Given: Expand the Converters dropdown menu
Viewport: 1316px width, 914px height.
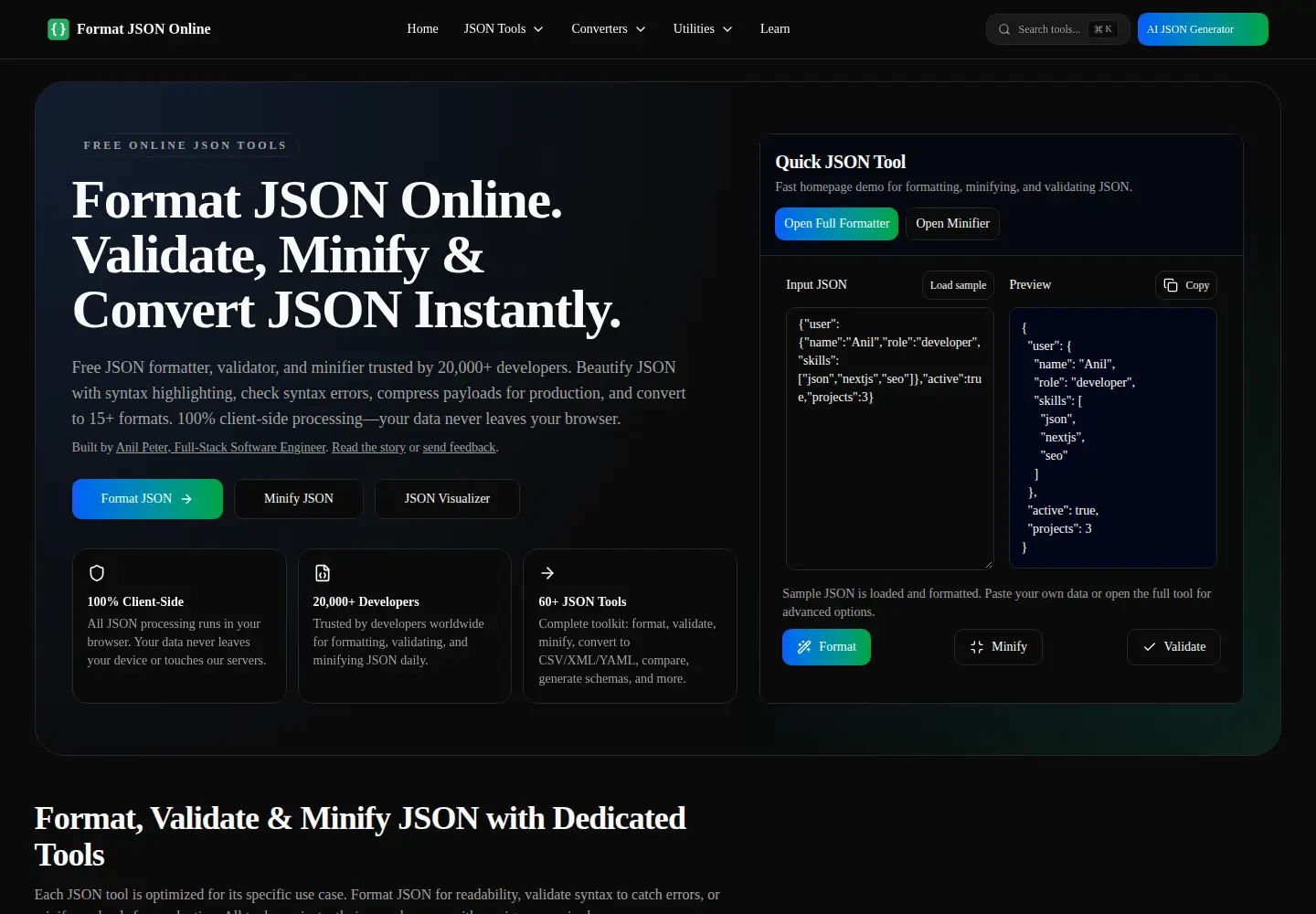Looking at the screenshot, I should click(609, 29).
